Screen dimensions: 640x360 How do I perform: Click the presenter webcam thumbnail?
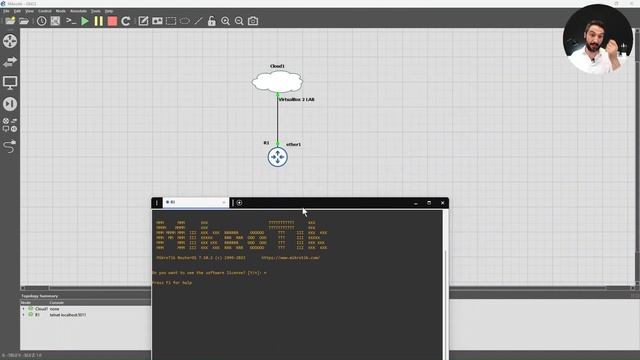point(598,39)
